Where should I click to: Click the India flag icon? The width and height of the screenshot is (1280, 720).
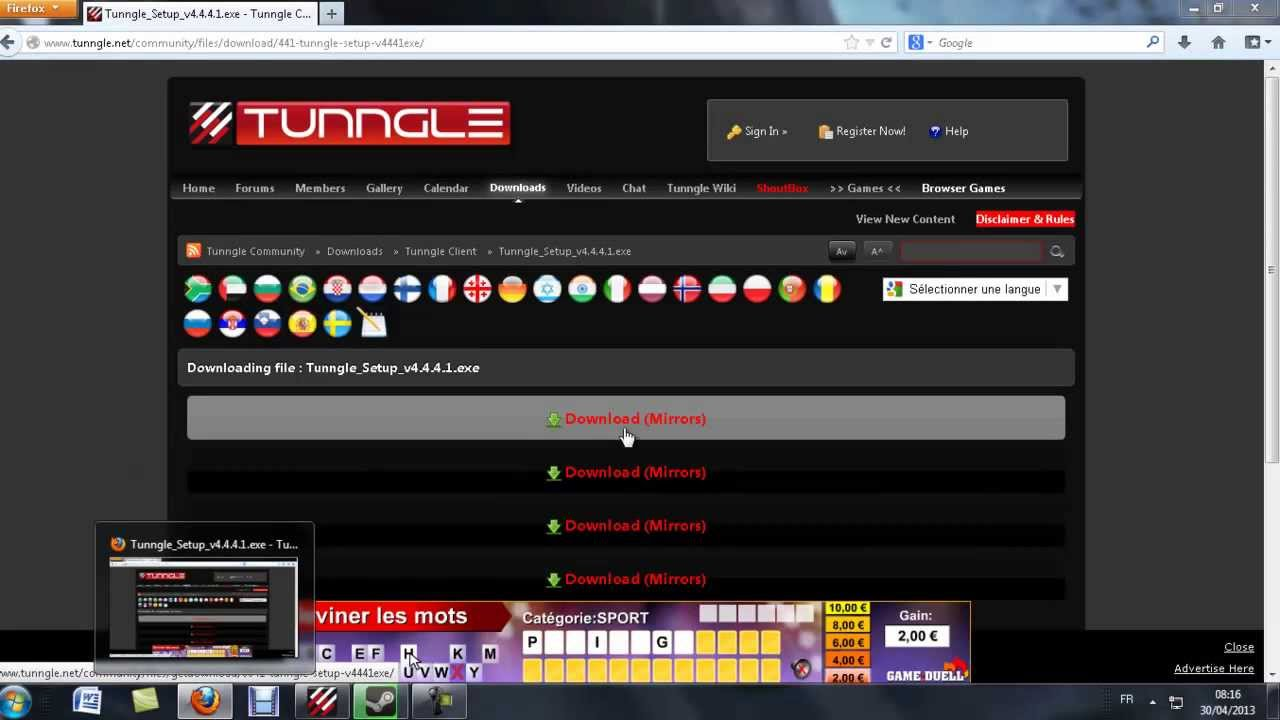[x=582, y=289]
